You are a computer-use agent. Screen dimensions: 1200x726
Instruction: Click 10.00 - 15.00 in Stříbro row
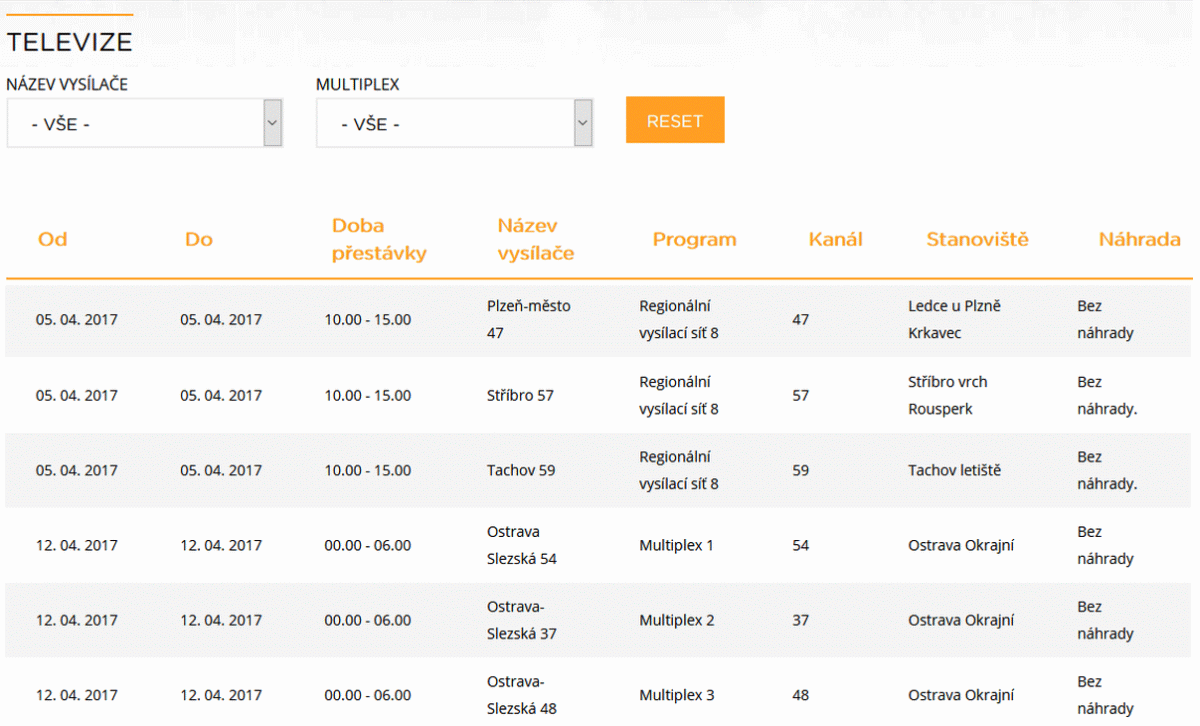coord(367,395)
